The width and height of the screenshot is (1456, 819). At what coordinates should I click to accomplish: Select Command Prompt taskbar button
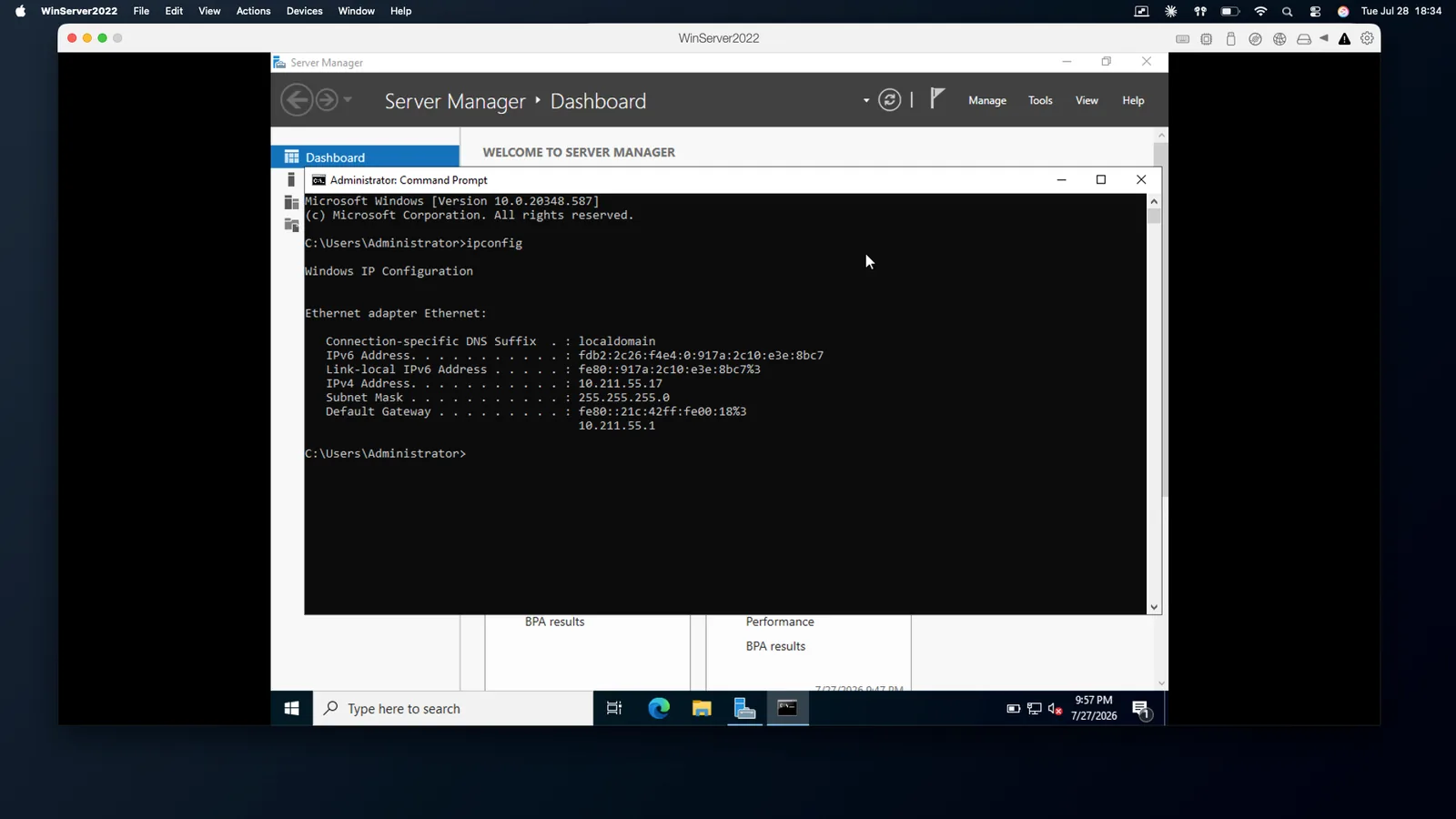click(788, 708)
